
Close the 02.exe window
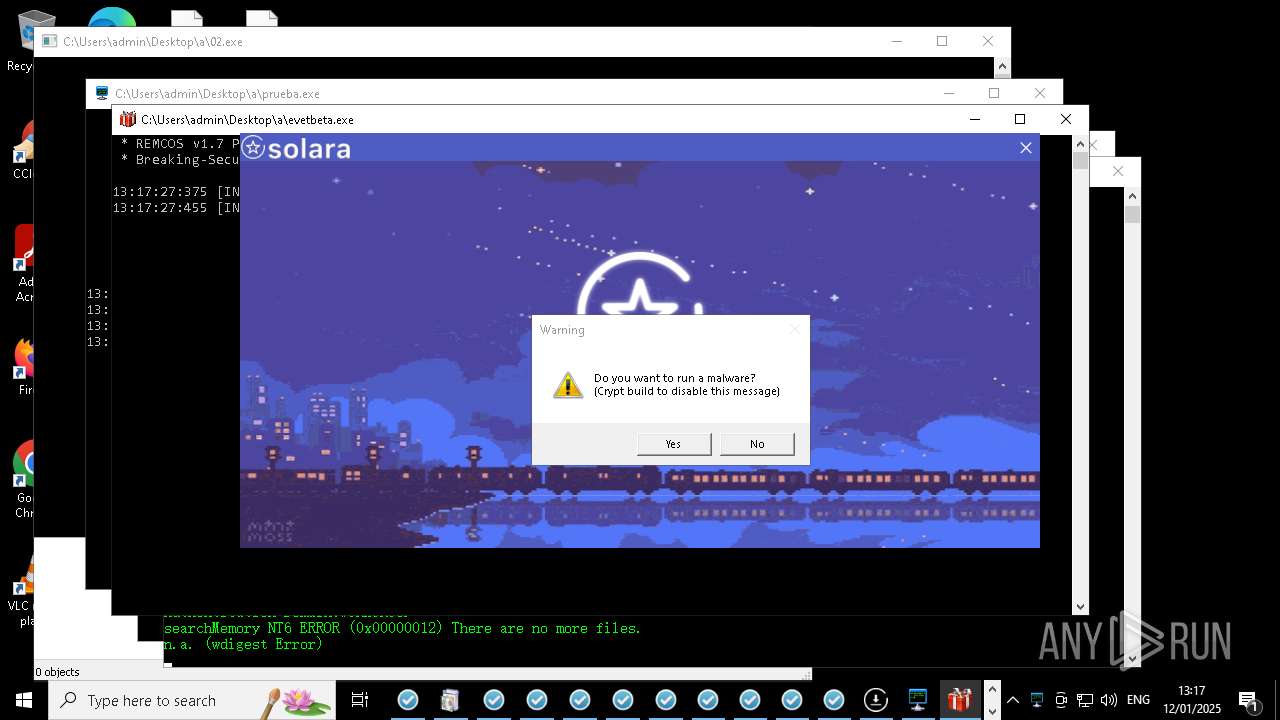point(988,41)
